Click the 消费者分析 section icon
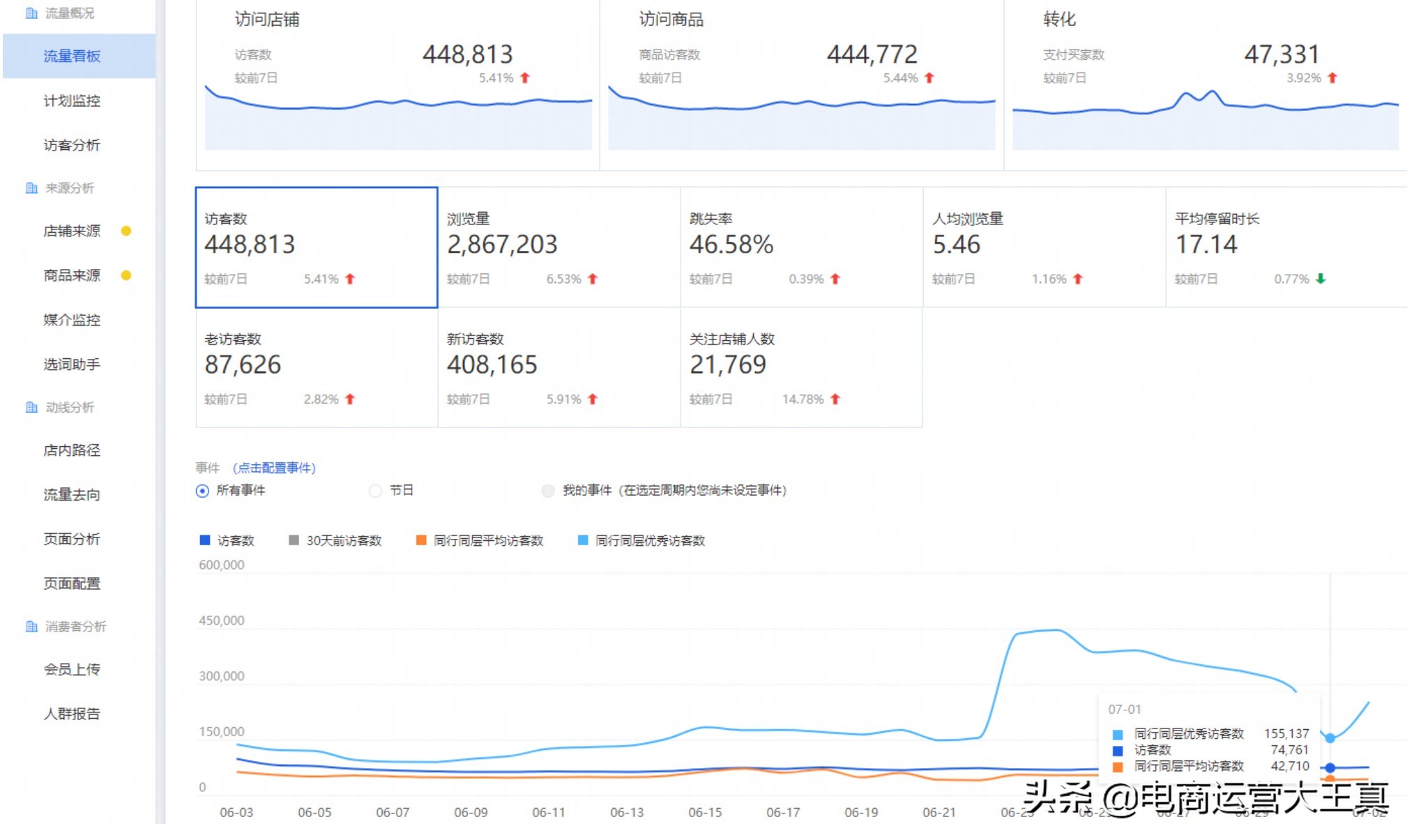 pos(31,627)
